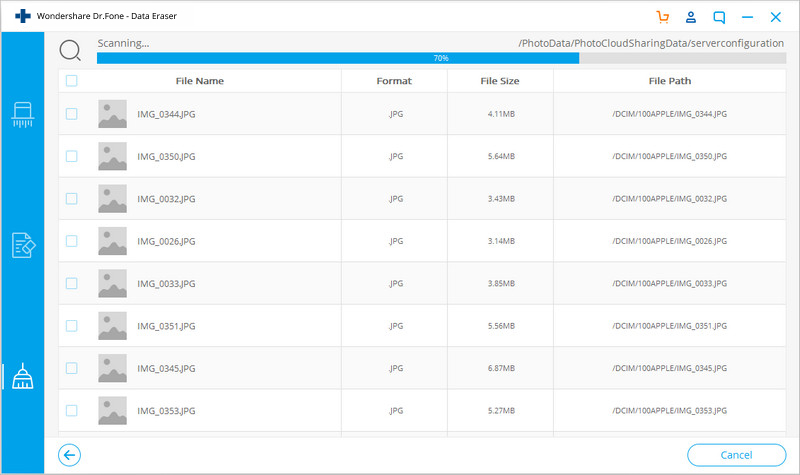Click the 4.11MB file size cell

501,114
